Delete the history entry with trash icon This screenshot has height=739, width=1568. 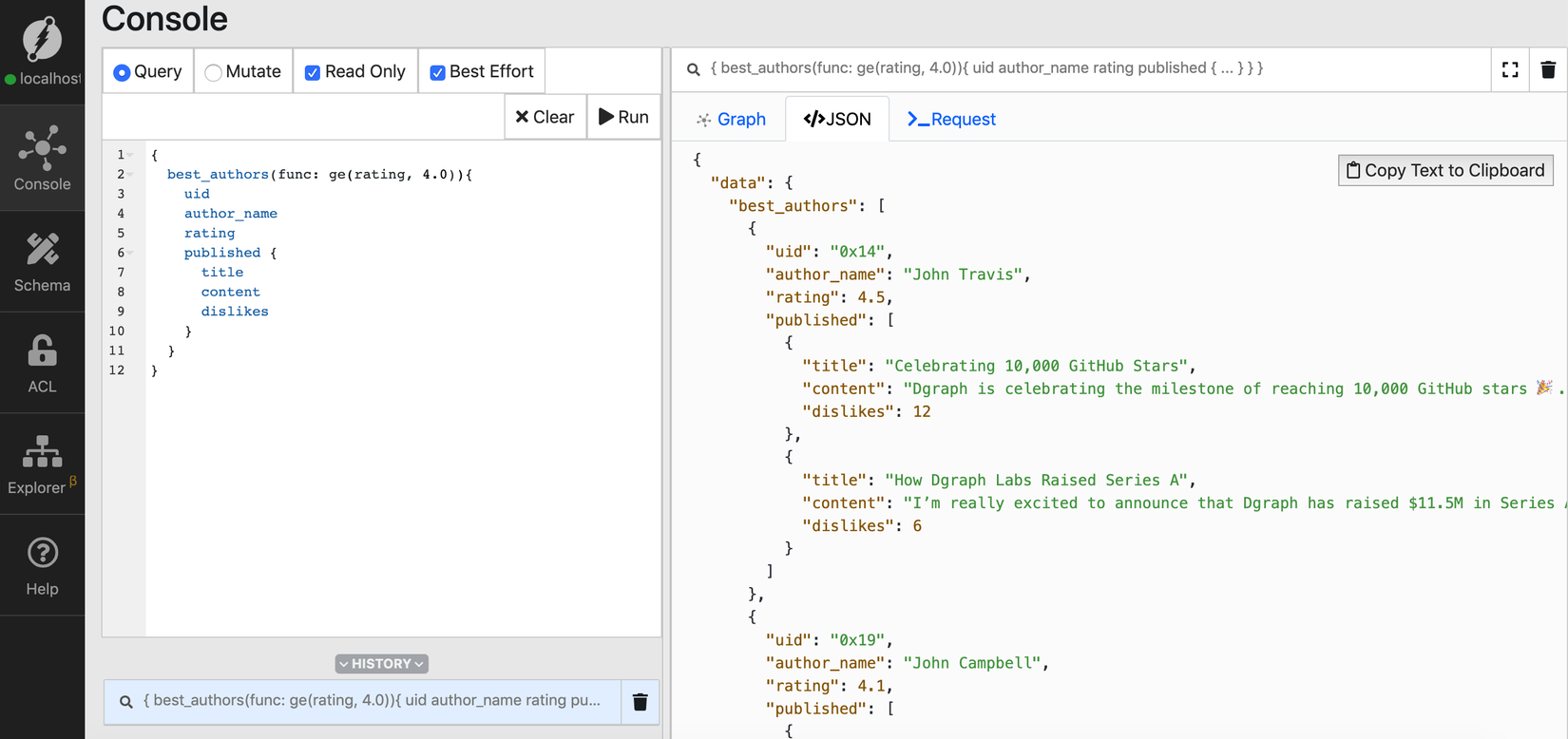tap(640, 702)
